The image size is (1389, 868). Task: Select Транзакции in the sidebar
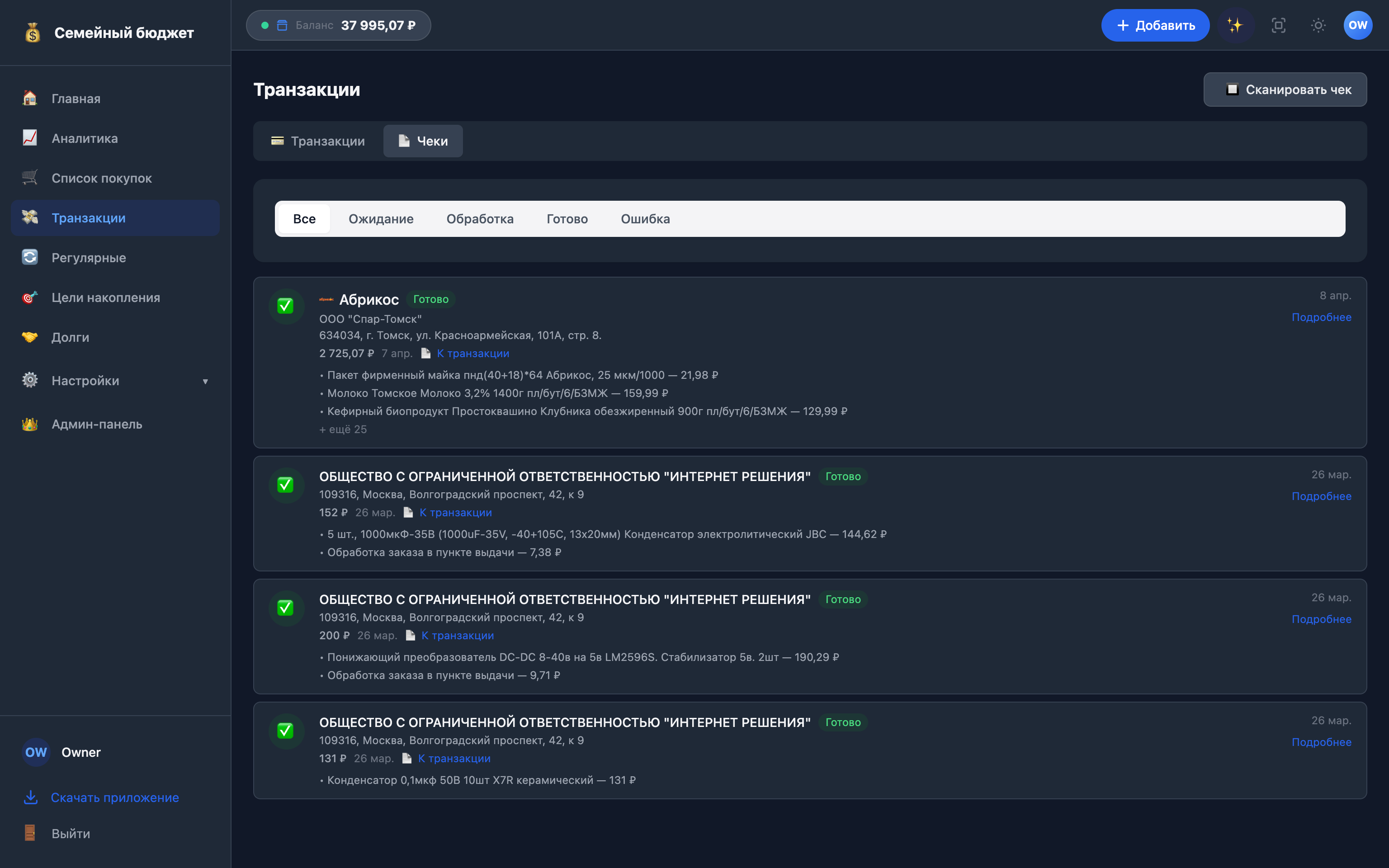[x=115, y=218]
